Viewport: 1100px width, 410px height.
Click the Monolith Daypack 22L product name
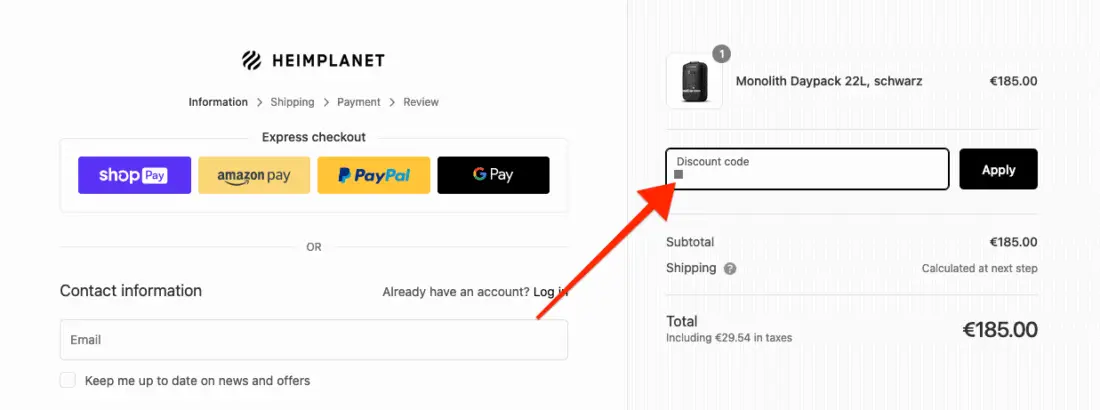[829, 82]
